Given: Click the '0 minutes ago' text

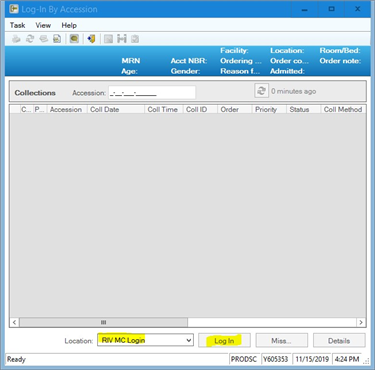Looking at the screenshot, I should pyautogui.click(x=294, y=91).
